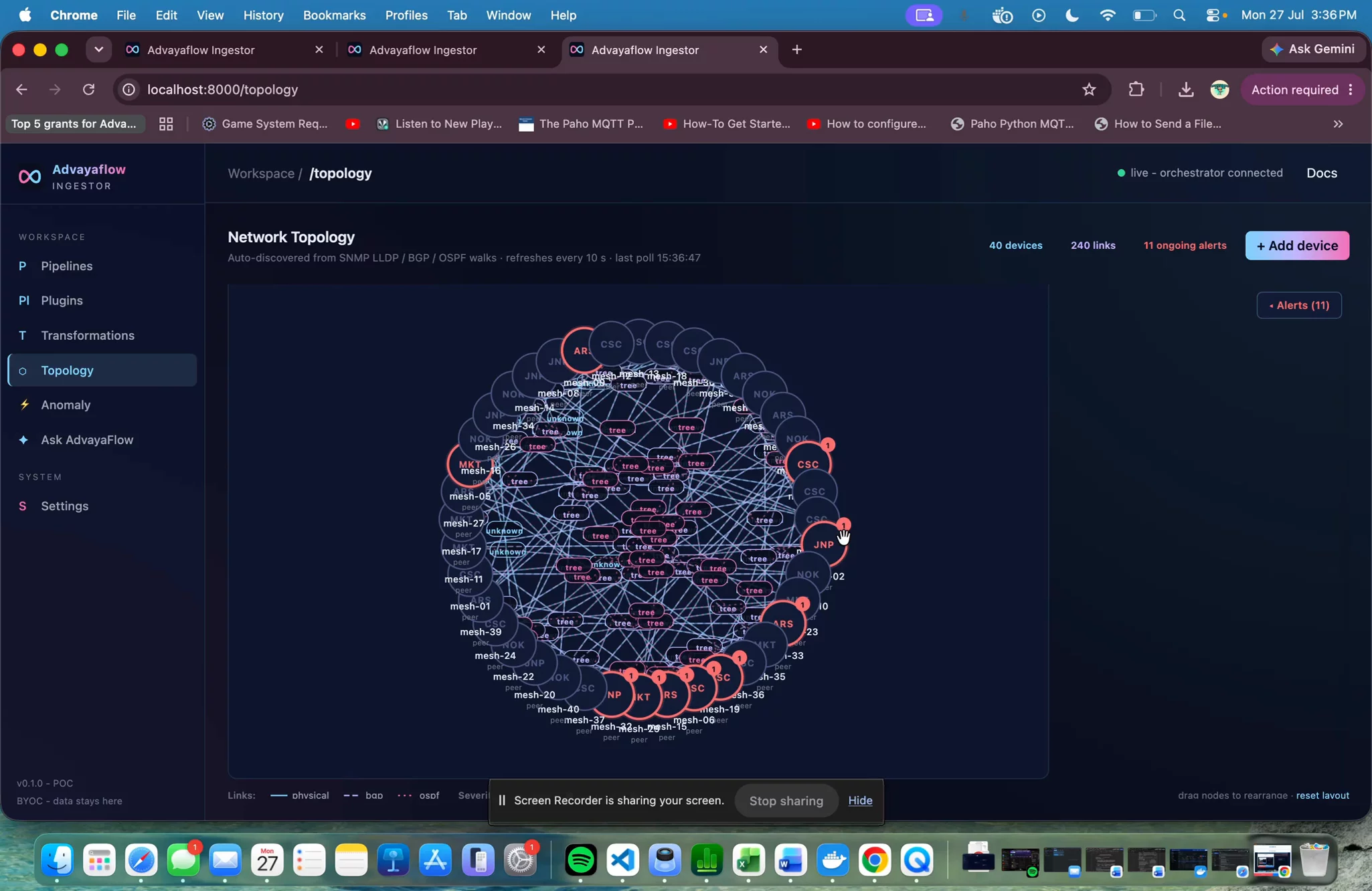
Task: Open Docker Desktop from the Dock
Action: coord(833,860)
